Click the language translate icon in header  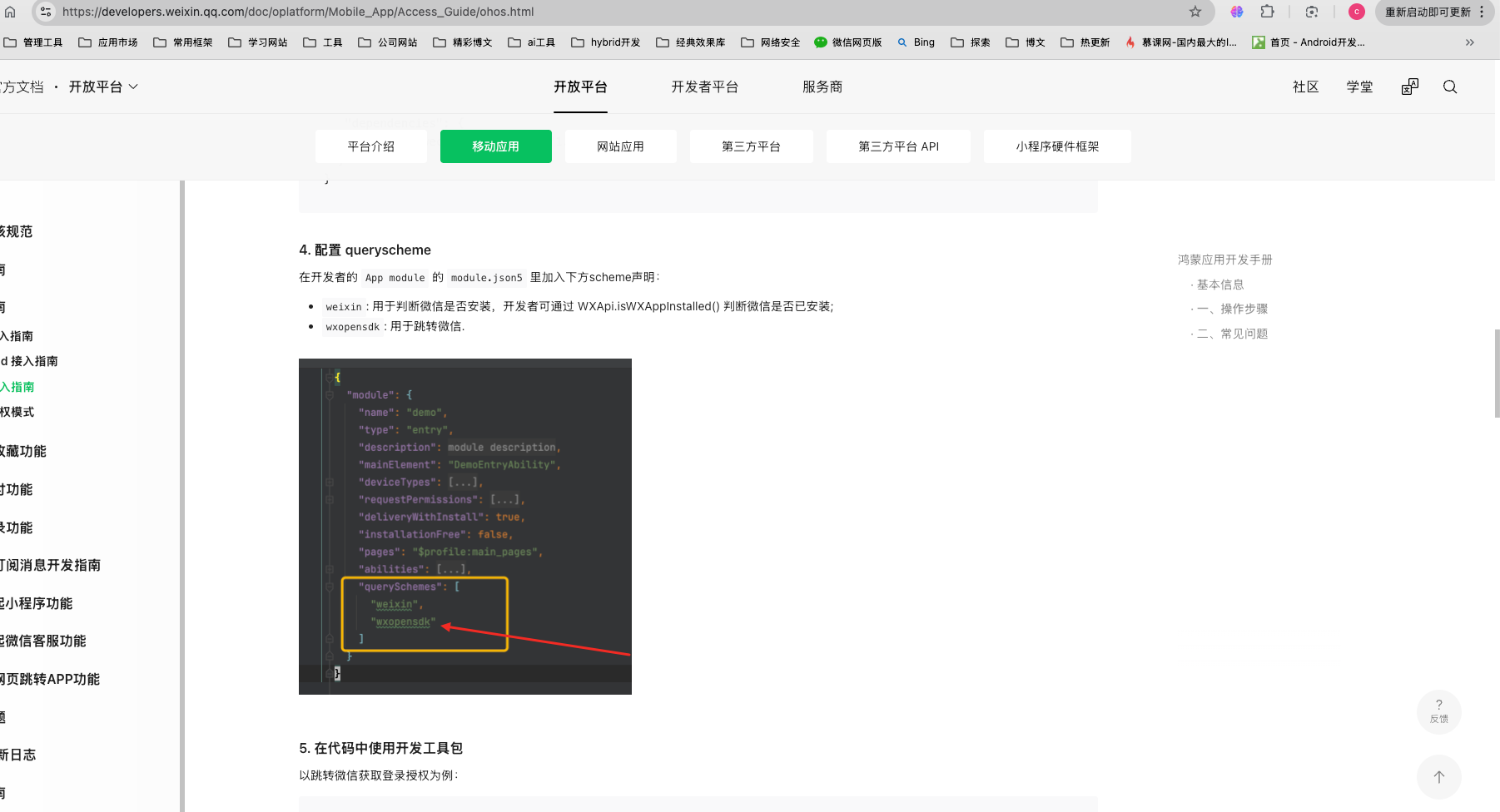[1410, 87]
